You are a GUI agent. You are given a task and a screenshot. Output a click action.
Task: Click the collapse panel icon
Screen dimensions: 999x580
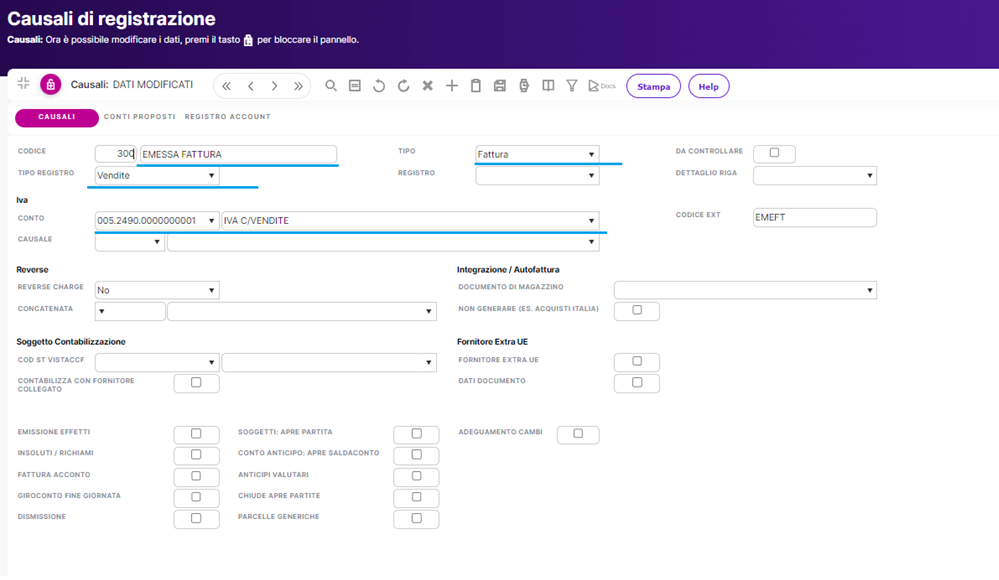[x=24, y=83]
